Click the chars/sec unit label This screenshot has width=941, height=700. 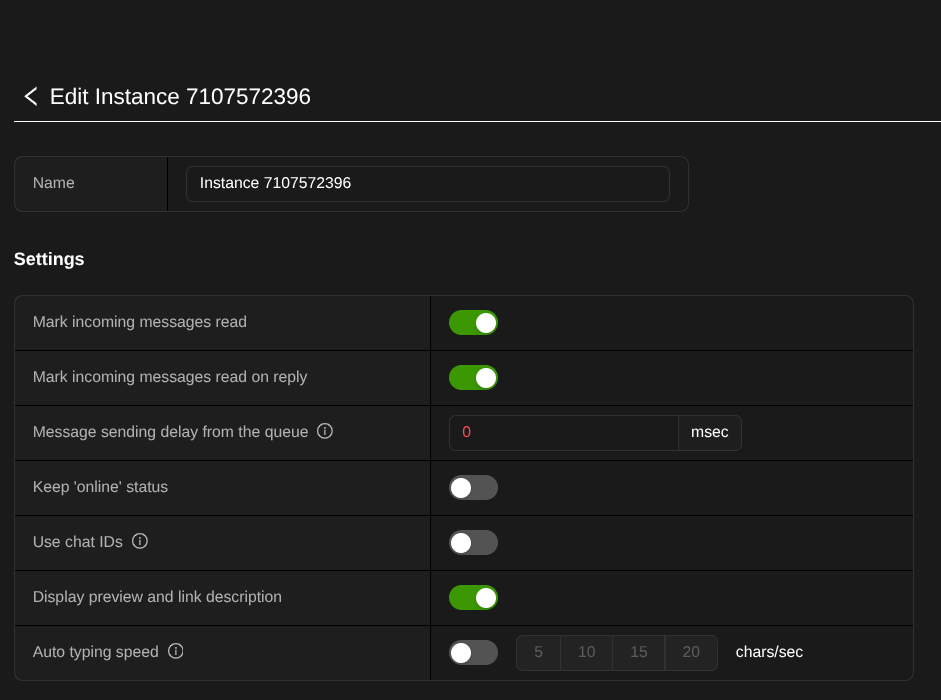[x=769, y=652]
